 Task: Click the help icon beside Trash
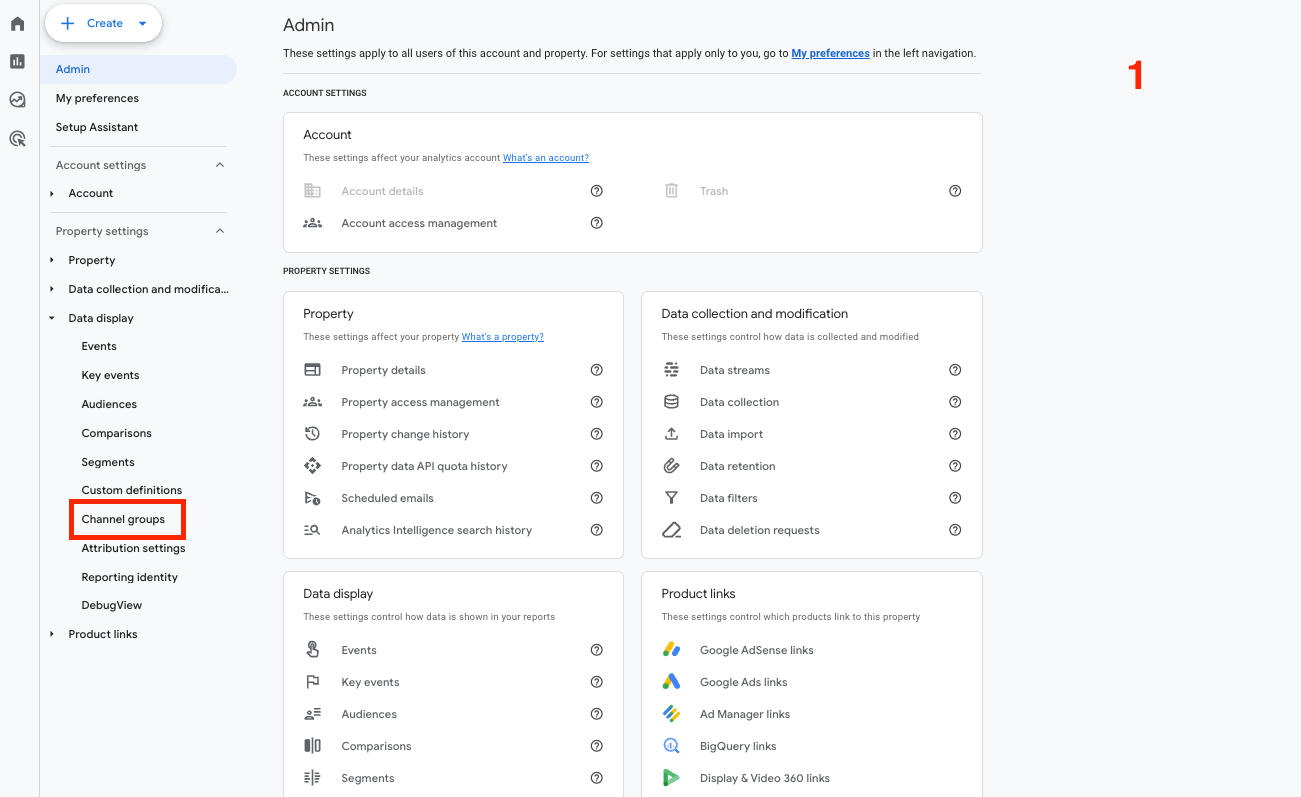point(955,191)
